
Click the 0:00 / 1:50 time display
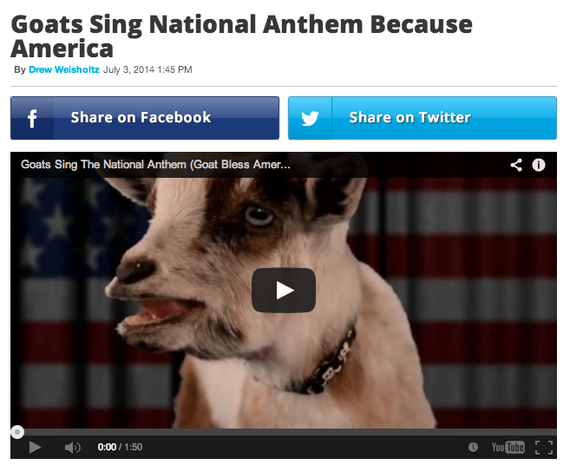120,447
